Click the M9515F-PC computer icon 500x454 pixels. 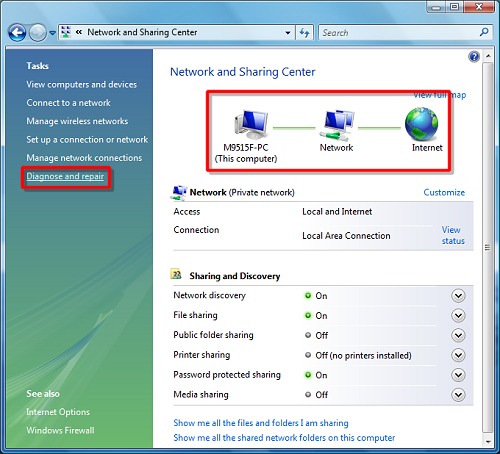251,125
